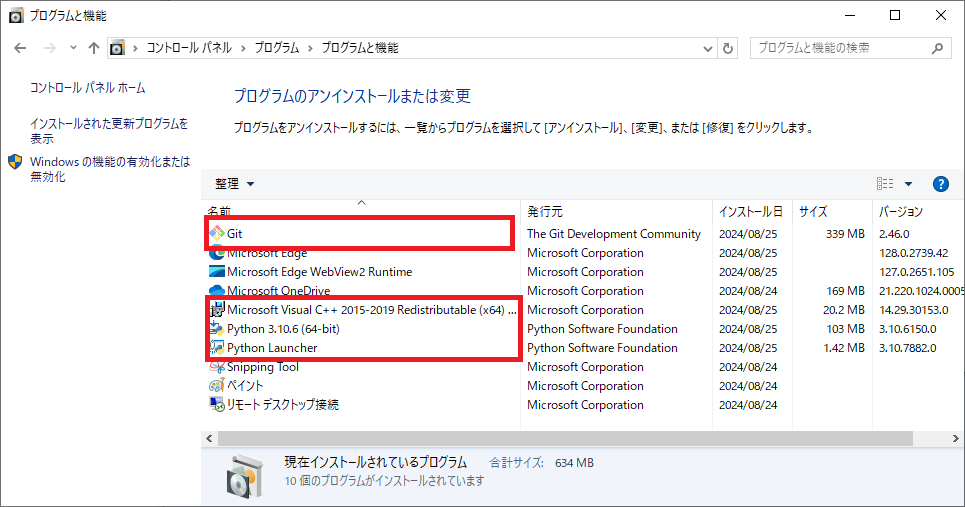Open Windows の機能の有効化または無効化 link
The image size is (965, 507).
pyautogui.click(x=109, y=169)
